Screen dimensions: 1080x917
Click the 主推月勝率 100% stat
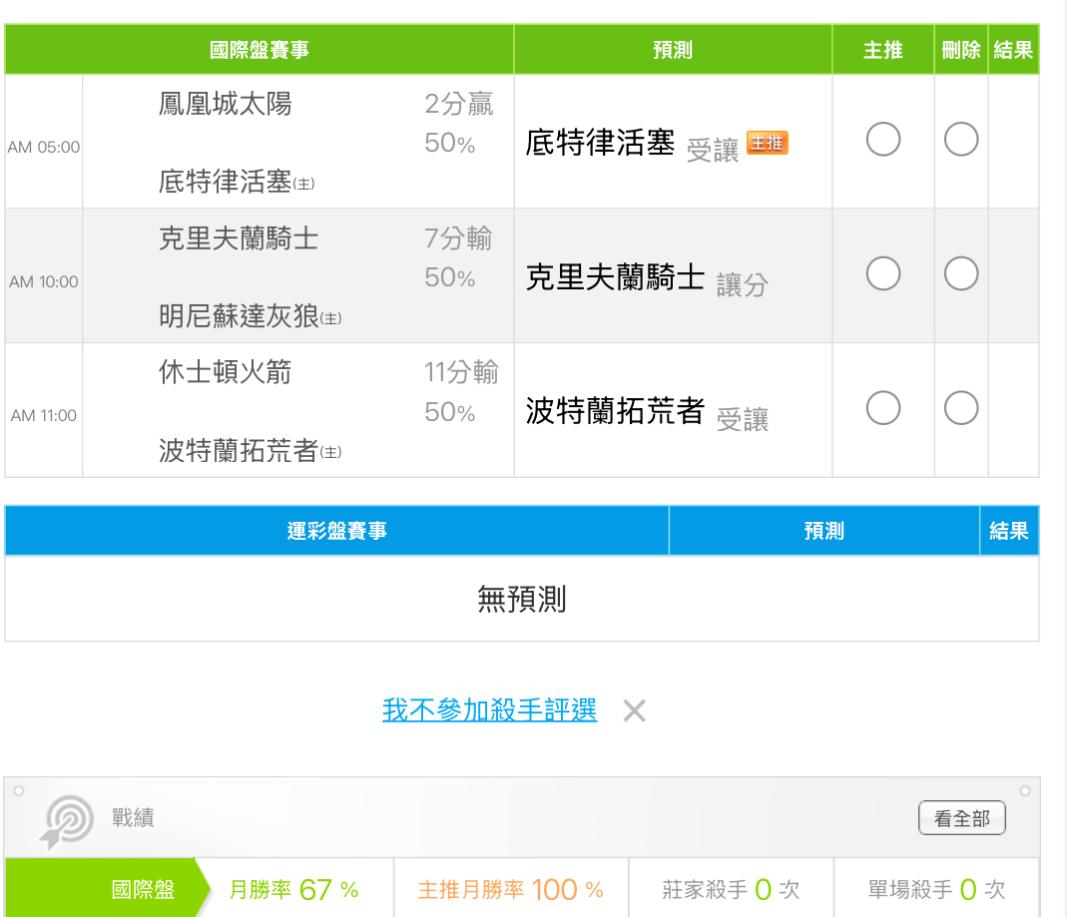point(510,889)
